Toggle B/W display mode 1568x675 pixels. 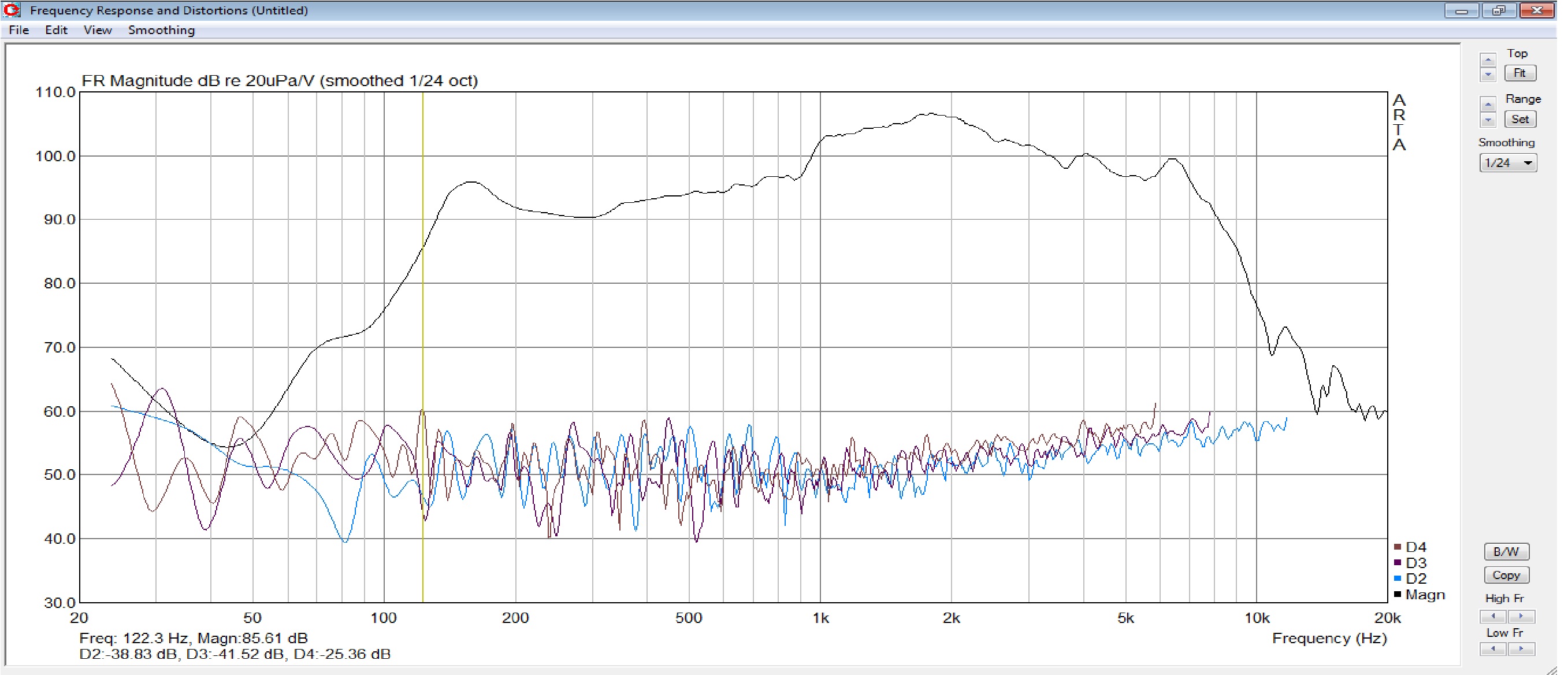[1506, 552]
